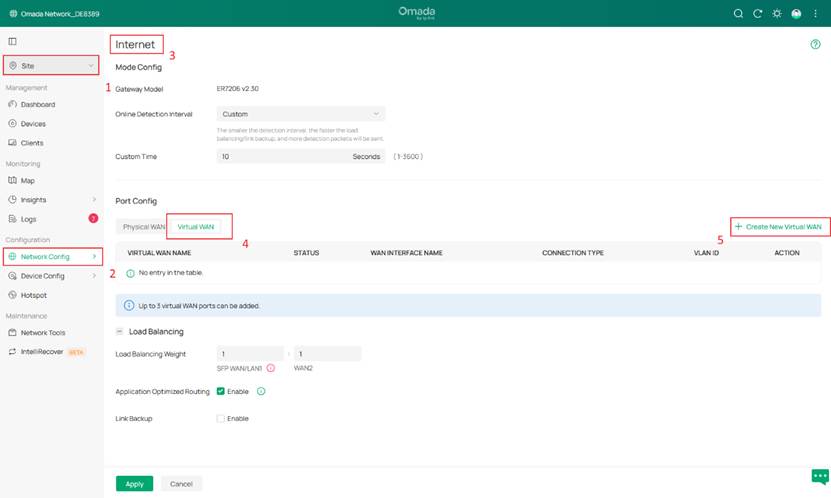
Task: Click the help question mark icon
Action: (x=815, y=45)
